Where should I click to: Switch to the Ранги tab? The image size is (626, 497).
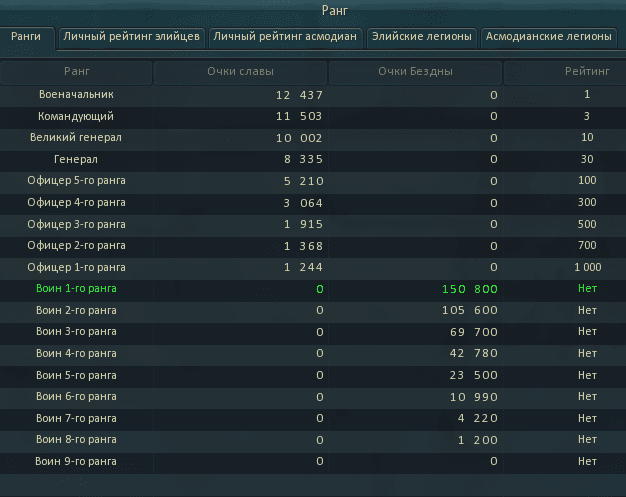point(26,37)
